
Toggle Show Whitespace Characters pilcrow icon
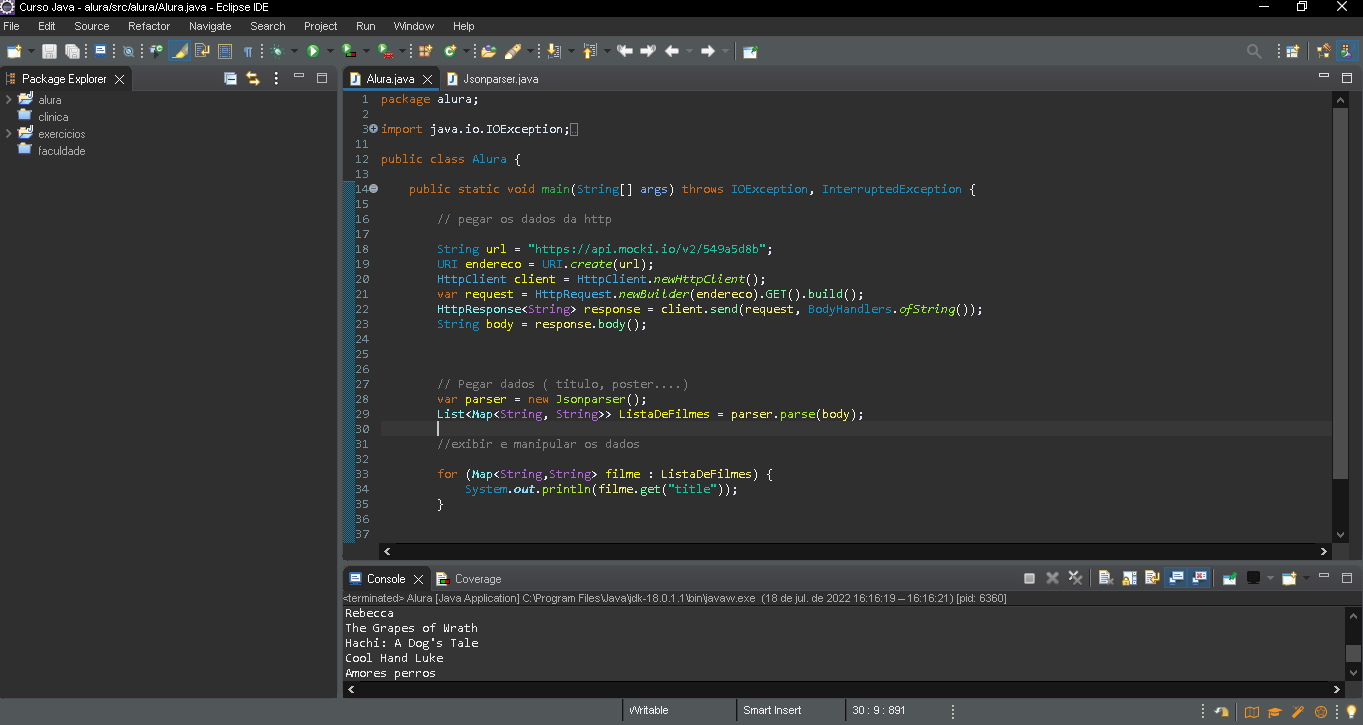[x=247, y=51]
